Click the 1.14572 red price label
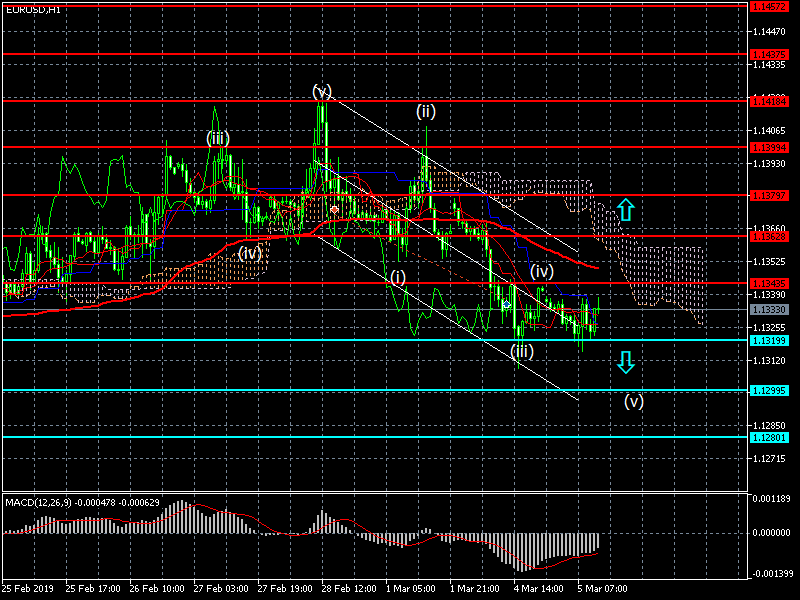800x600 pixels. (769, 7)
